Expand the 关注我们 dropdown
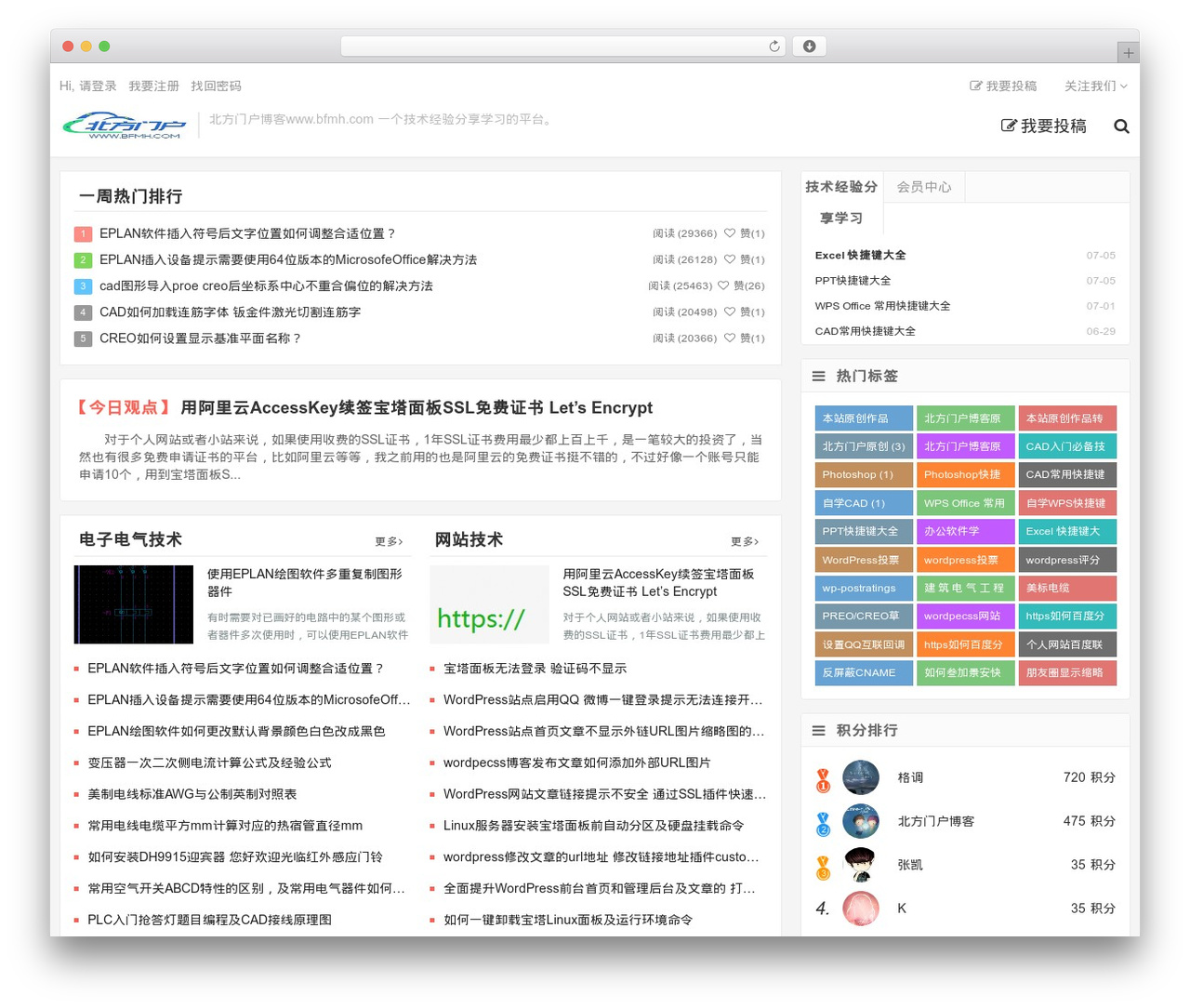Viewport: 1190px width, 1008px height. 1096,86
